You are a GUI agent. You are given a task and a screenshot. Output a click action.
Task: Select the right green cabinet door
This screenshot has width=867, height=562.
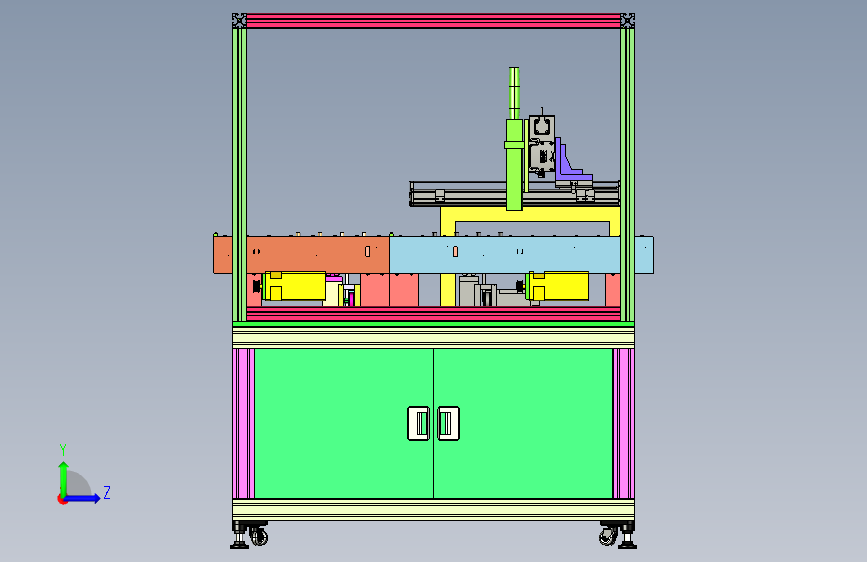(523, 423)
